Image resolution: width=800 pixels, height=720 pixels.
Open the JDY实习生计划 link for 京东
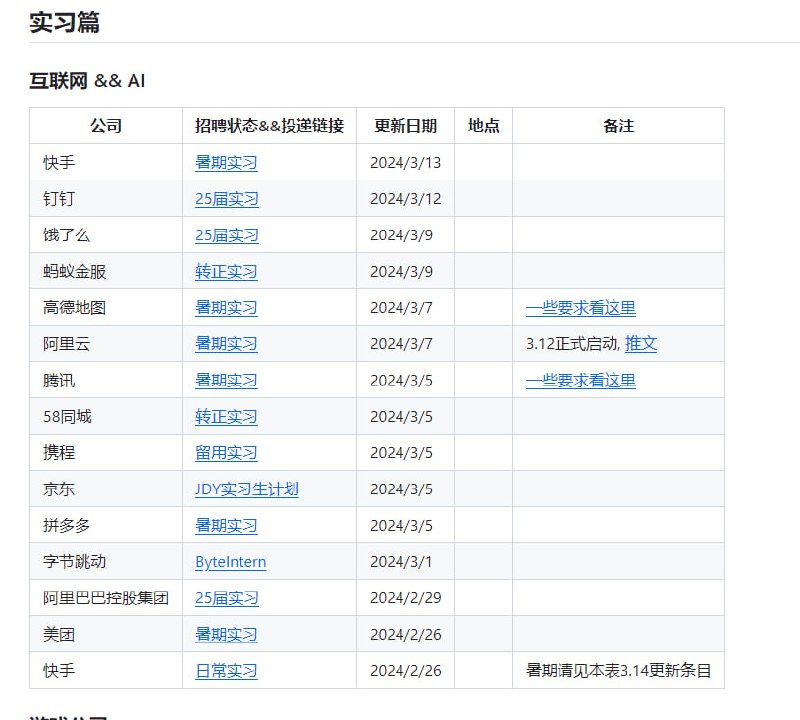point(247,489)
